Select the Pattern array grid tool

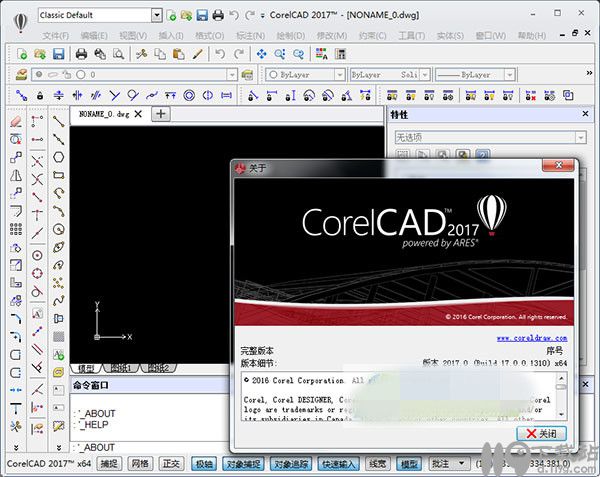[16, 229]
